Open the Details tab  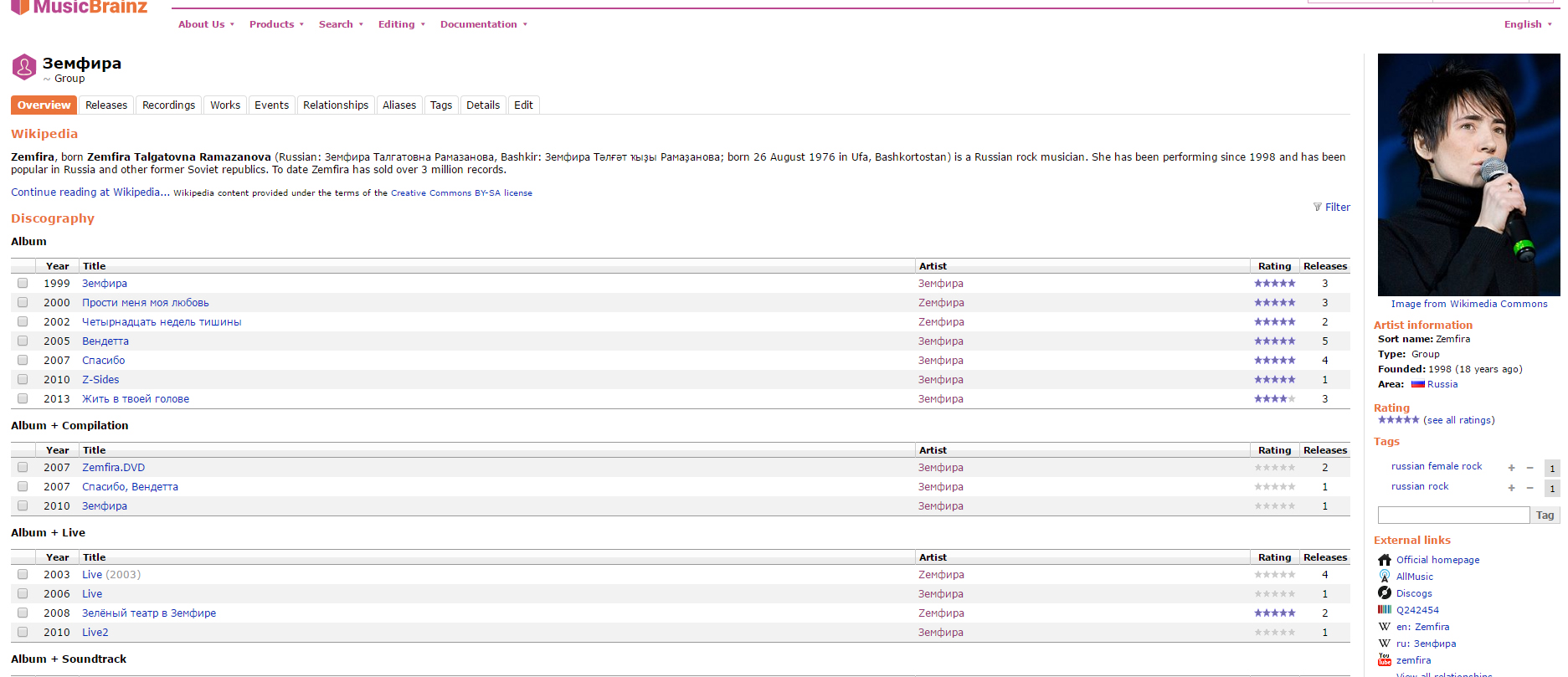[x=483, y=105]
